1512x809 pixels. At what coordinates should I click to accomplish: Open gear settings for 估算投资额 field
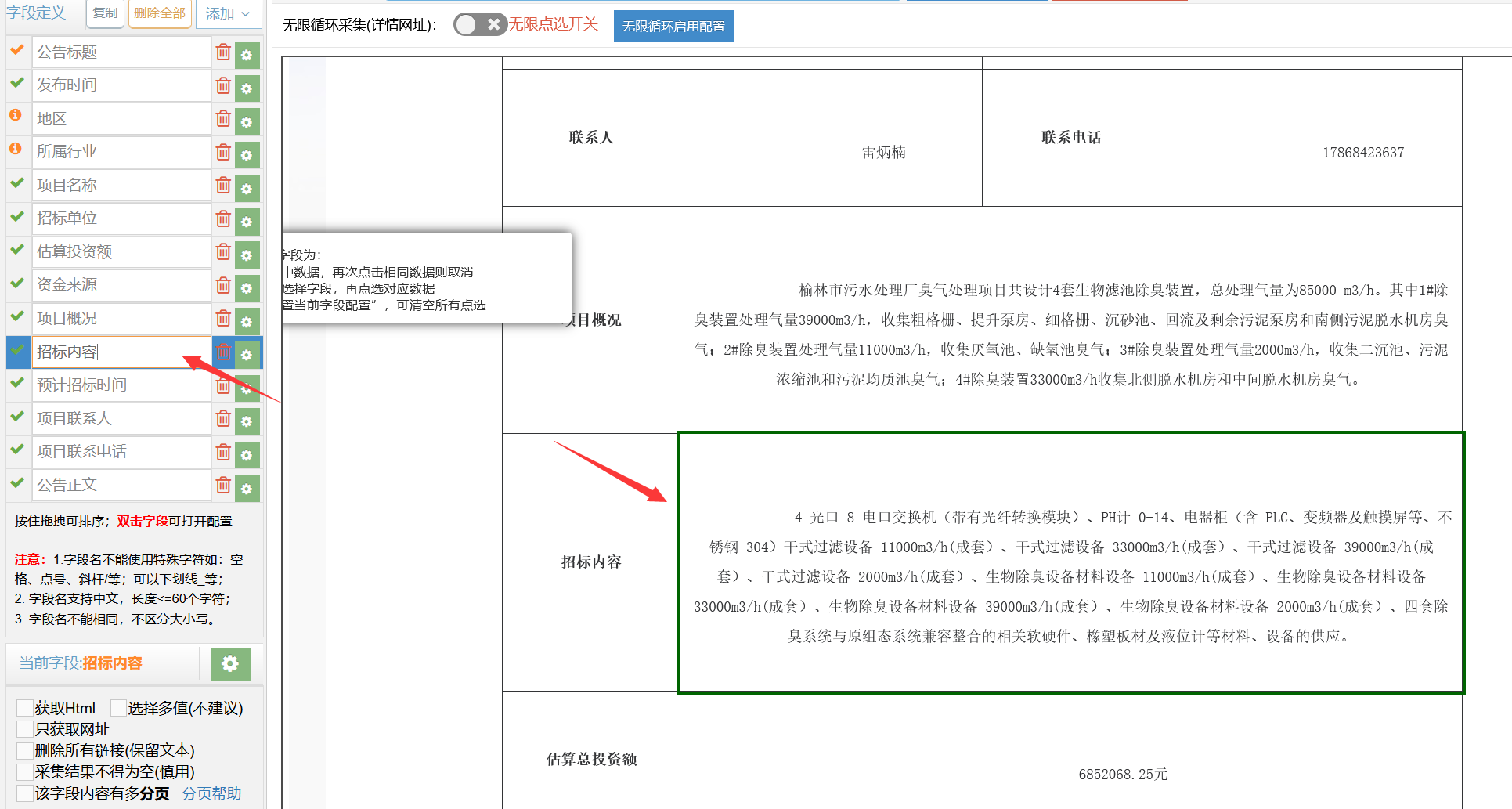[247, 255]
